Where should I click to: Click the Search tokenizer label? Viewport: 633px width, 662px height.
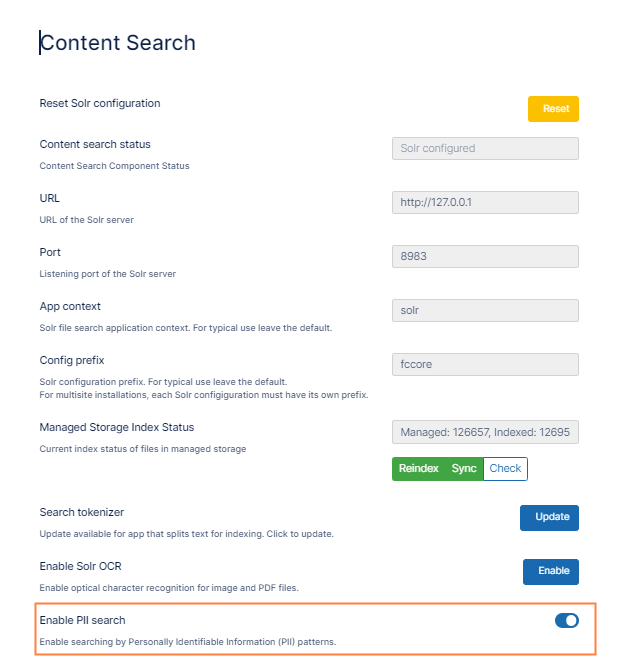click(82, 513)
